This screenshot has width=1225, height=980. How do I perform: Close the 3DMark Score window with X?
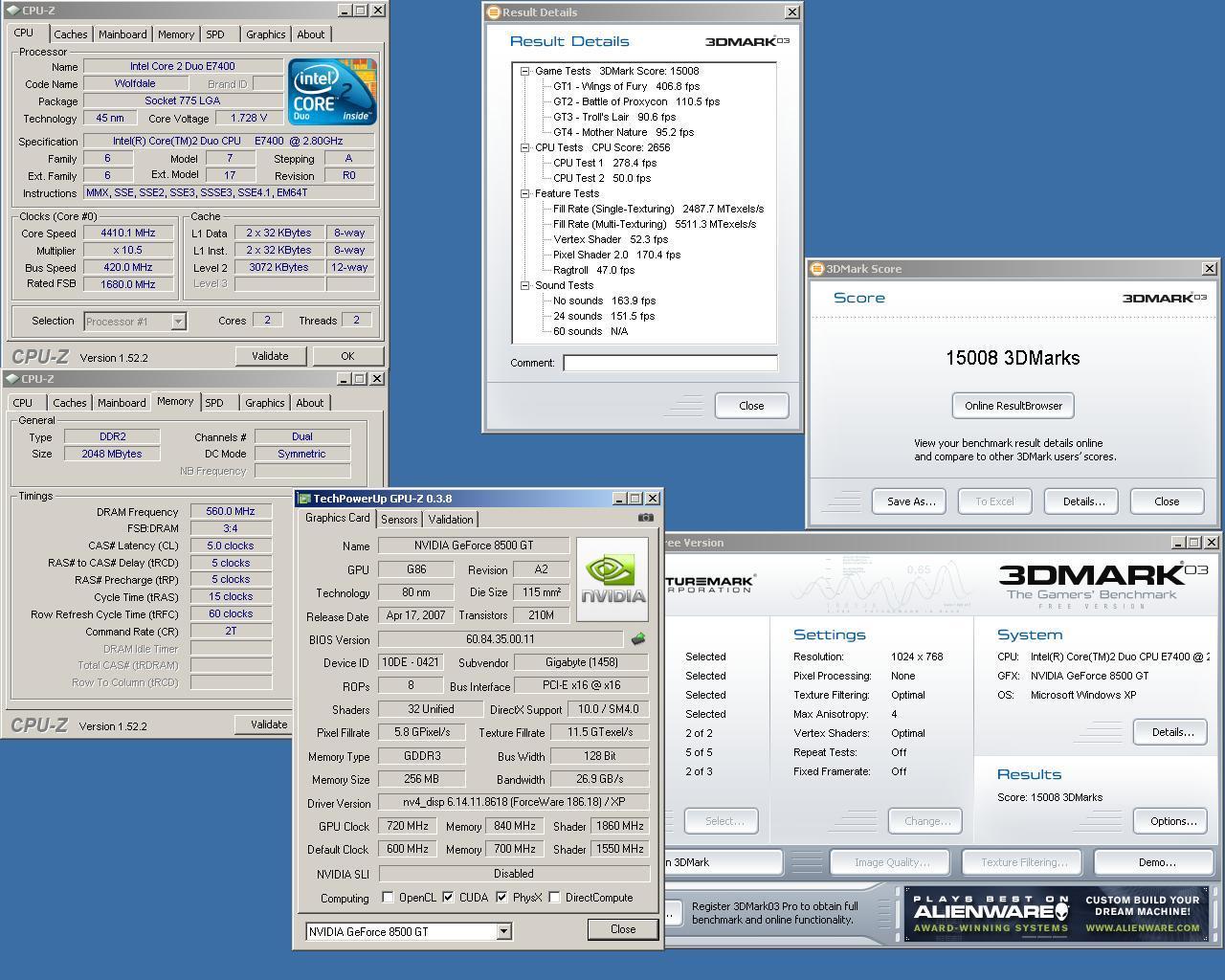[1209, 269]
